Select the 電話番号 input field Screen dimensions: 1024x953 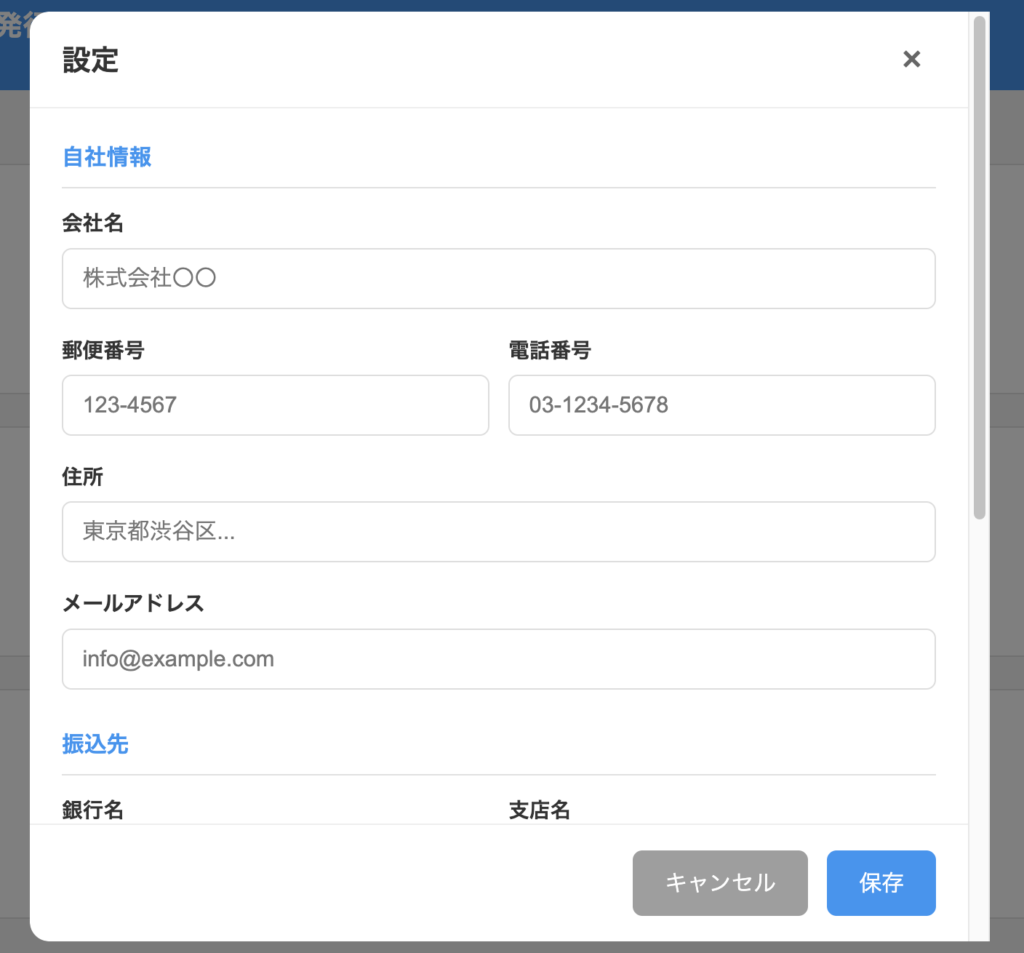[721, 405]
